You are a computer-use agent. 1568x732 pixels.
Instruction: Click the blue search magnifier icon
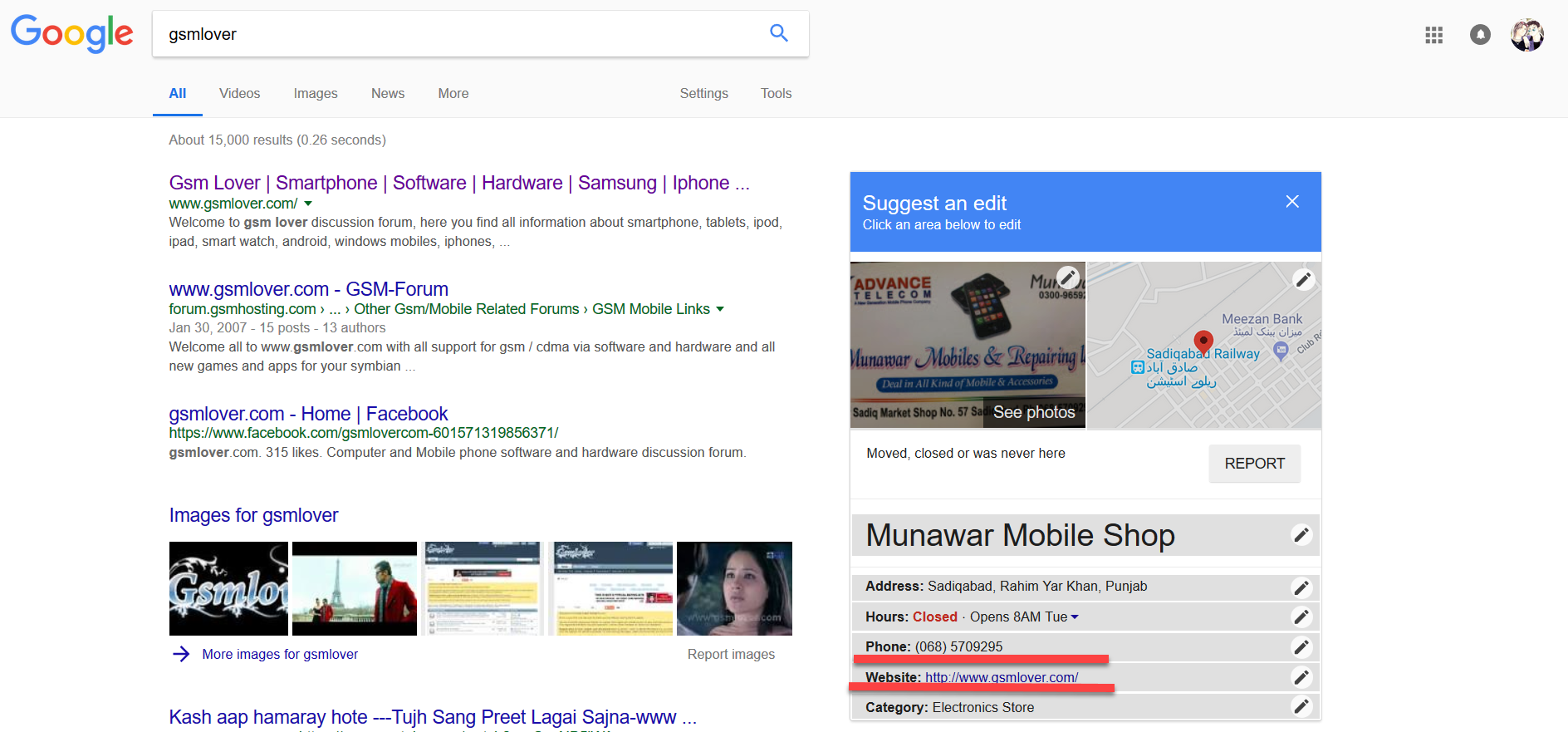tap(778, 33)
